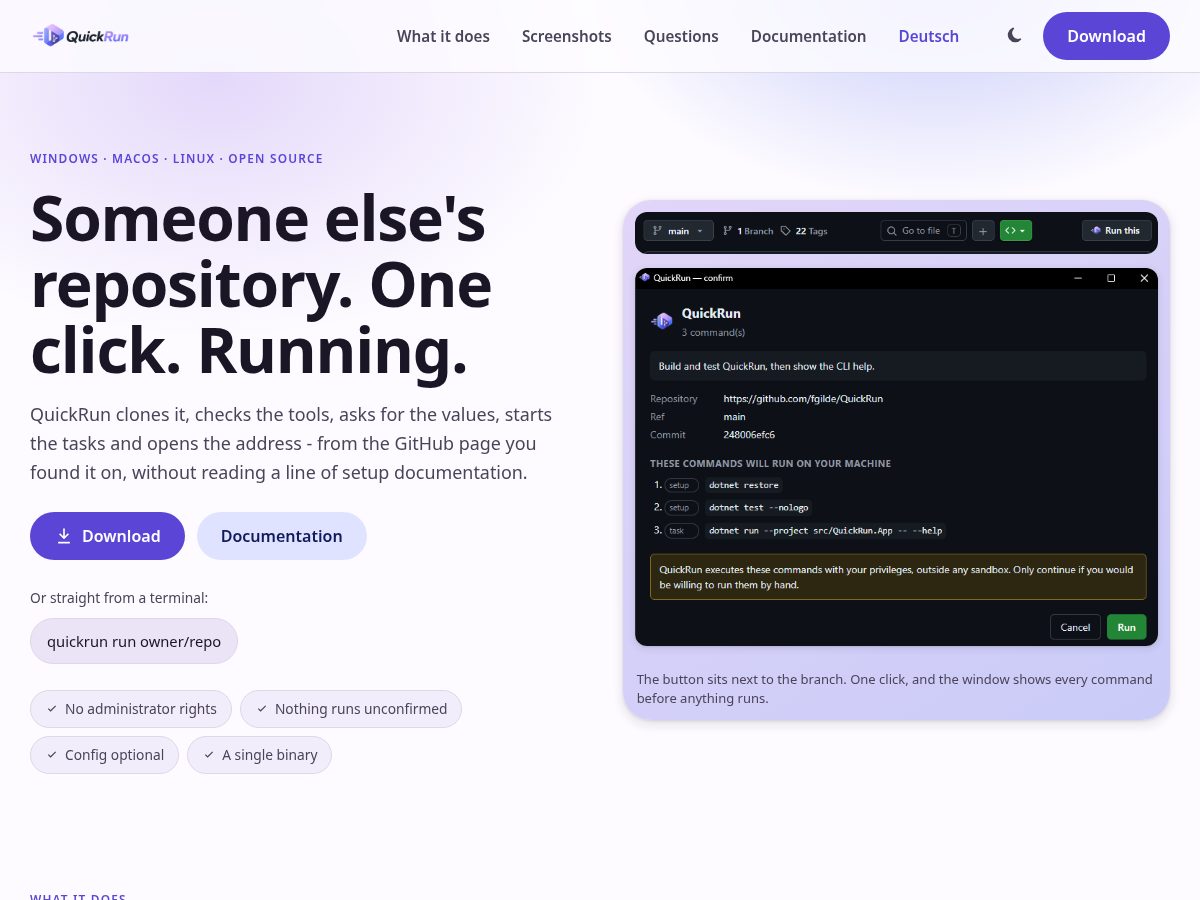Switch language to Deutsch

(929, 36)
